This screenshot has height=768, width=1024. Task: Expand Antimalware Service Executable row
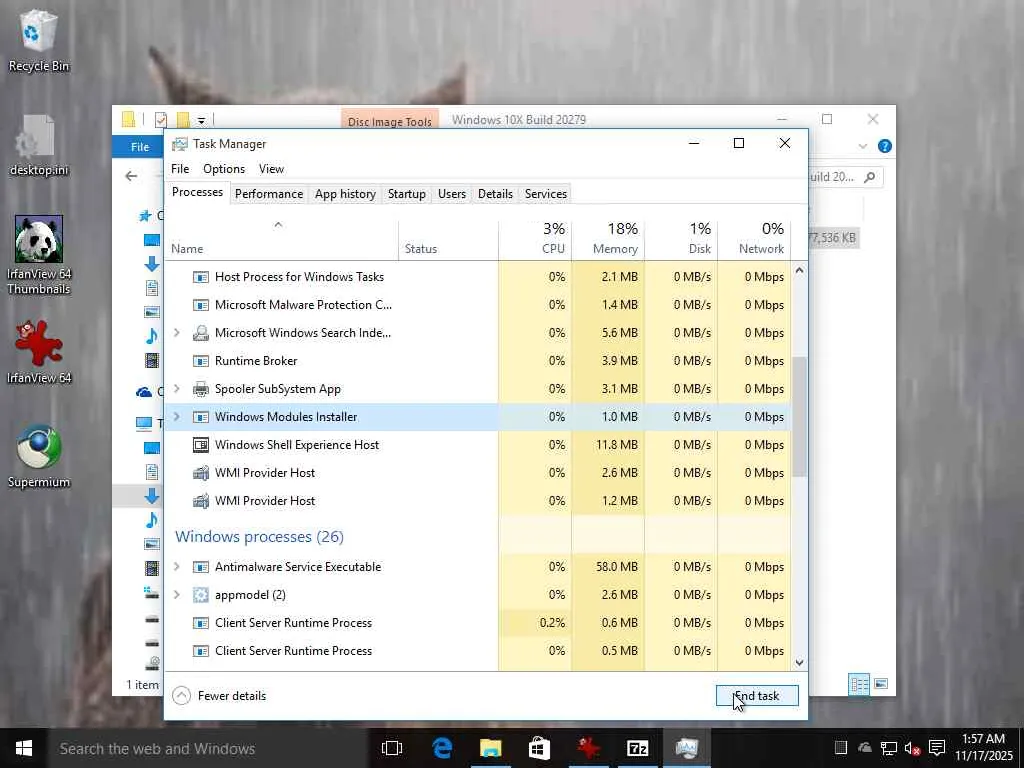176,567
